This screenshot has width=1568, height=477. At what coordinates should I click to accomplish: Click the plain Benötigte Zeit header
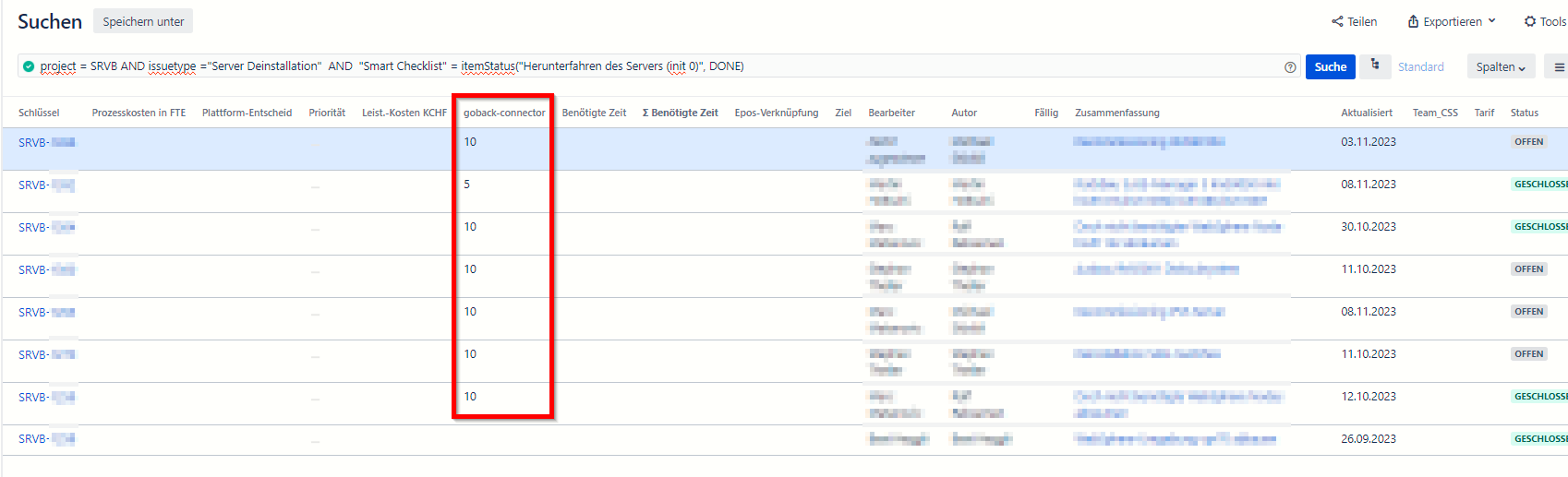click(x=594, y=113)
